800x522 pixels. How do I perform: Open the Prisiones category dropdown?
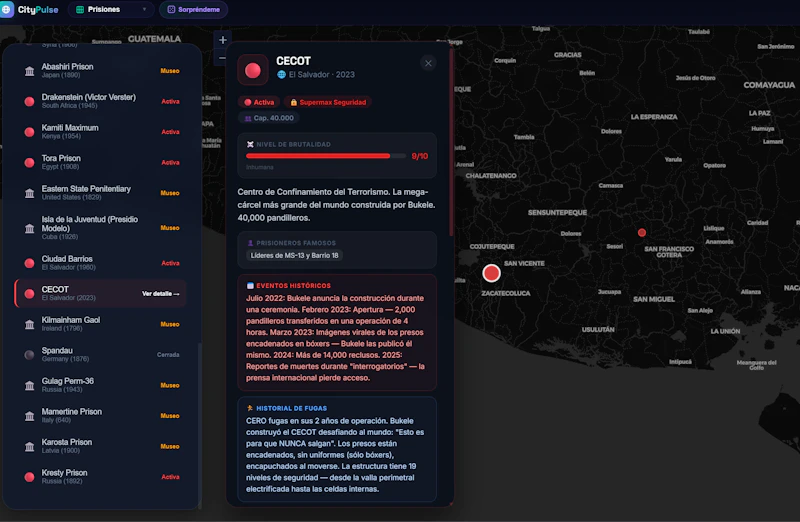coord(111,9)
